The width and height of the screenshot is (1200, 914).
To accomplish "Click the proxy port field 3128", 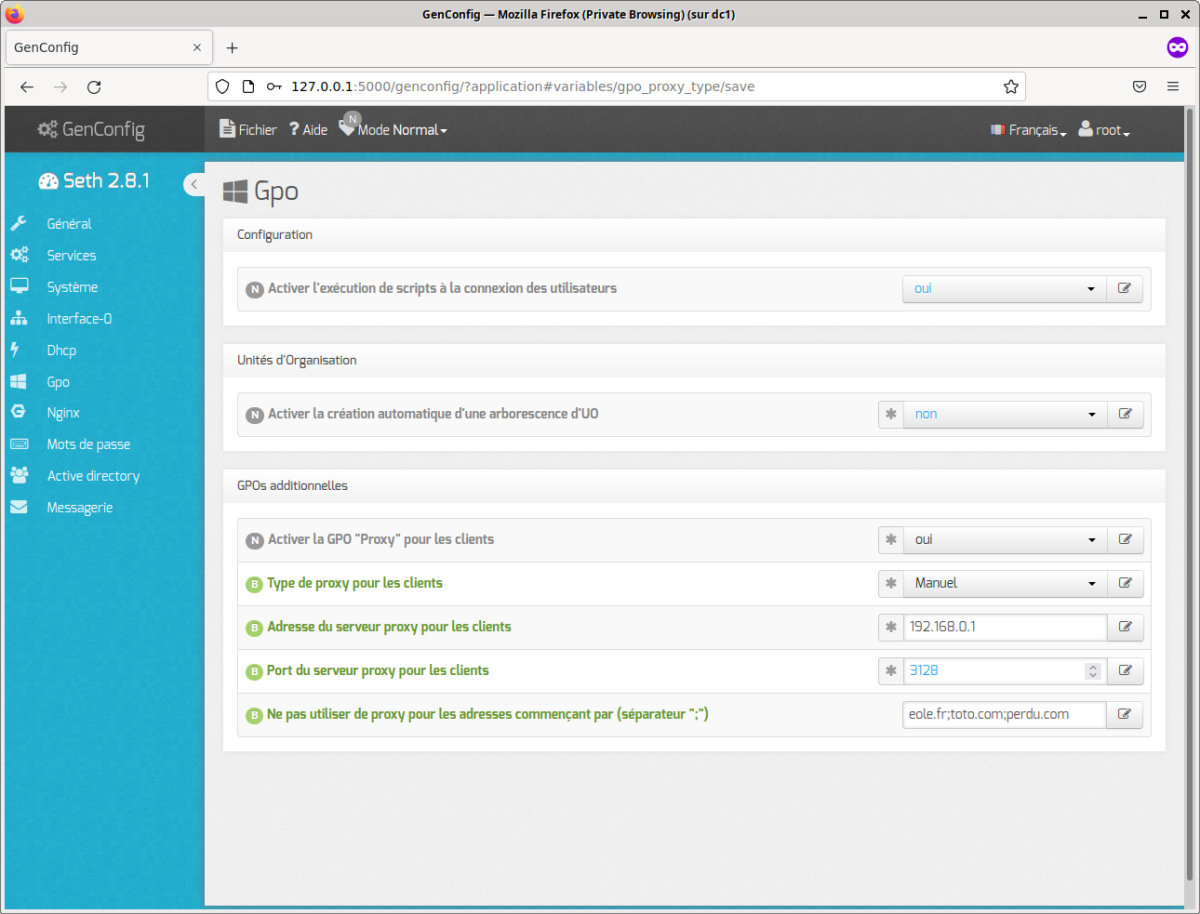I will pyautogui.click(x=1004, y=670).
